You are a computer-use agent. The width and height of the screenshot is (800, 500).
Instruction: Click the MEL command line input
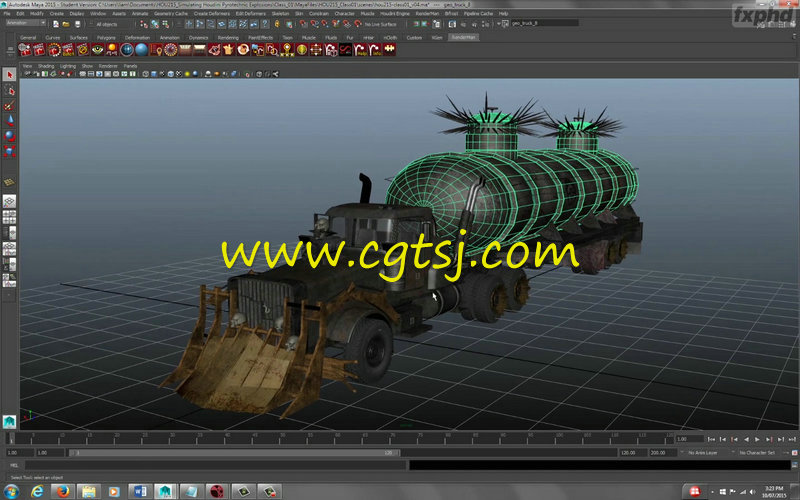click(x=215, y=465)
